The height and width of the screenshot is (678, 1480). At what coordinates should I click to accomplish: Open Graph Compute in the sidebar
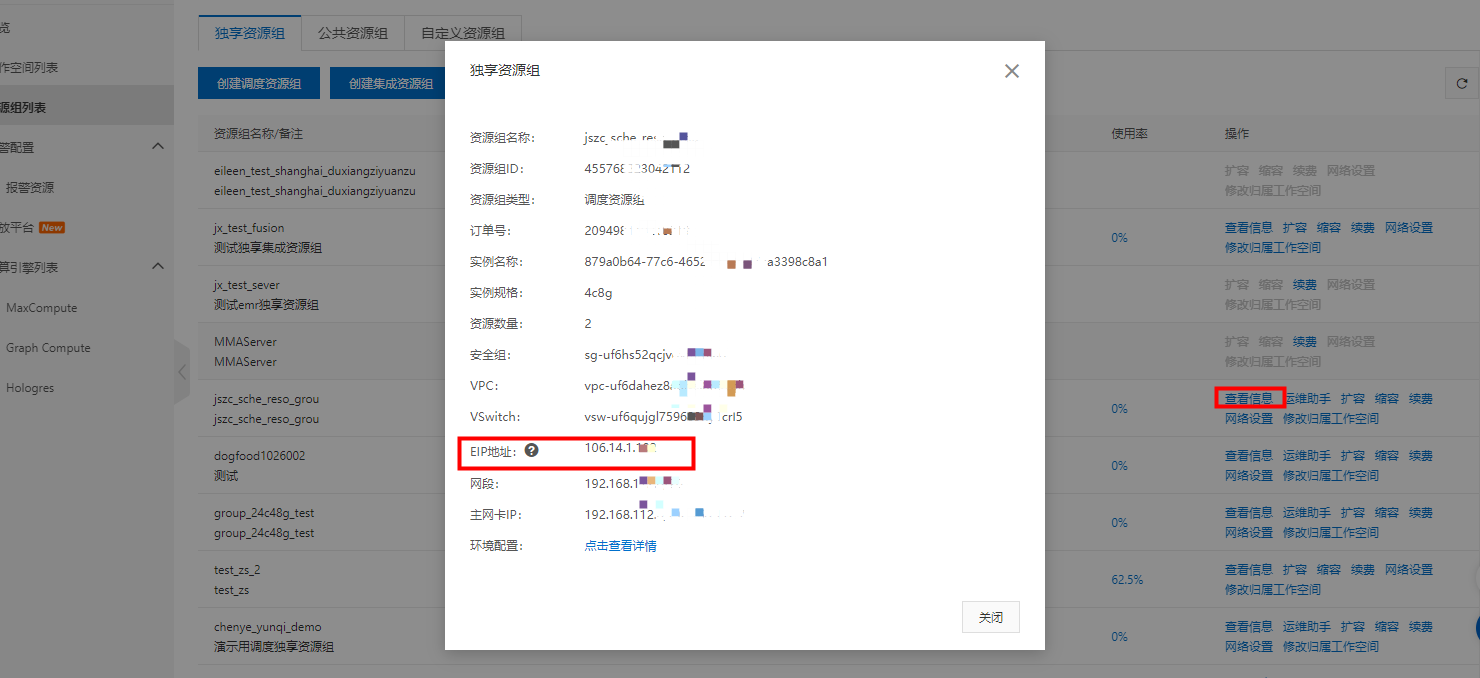[x=48, y=348]
